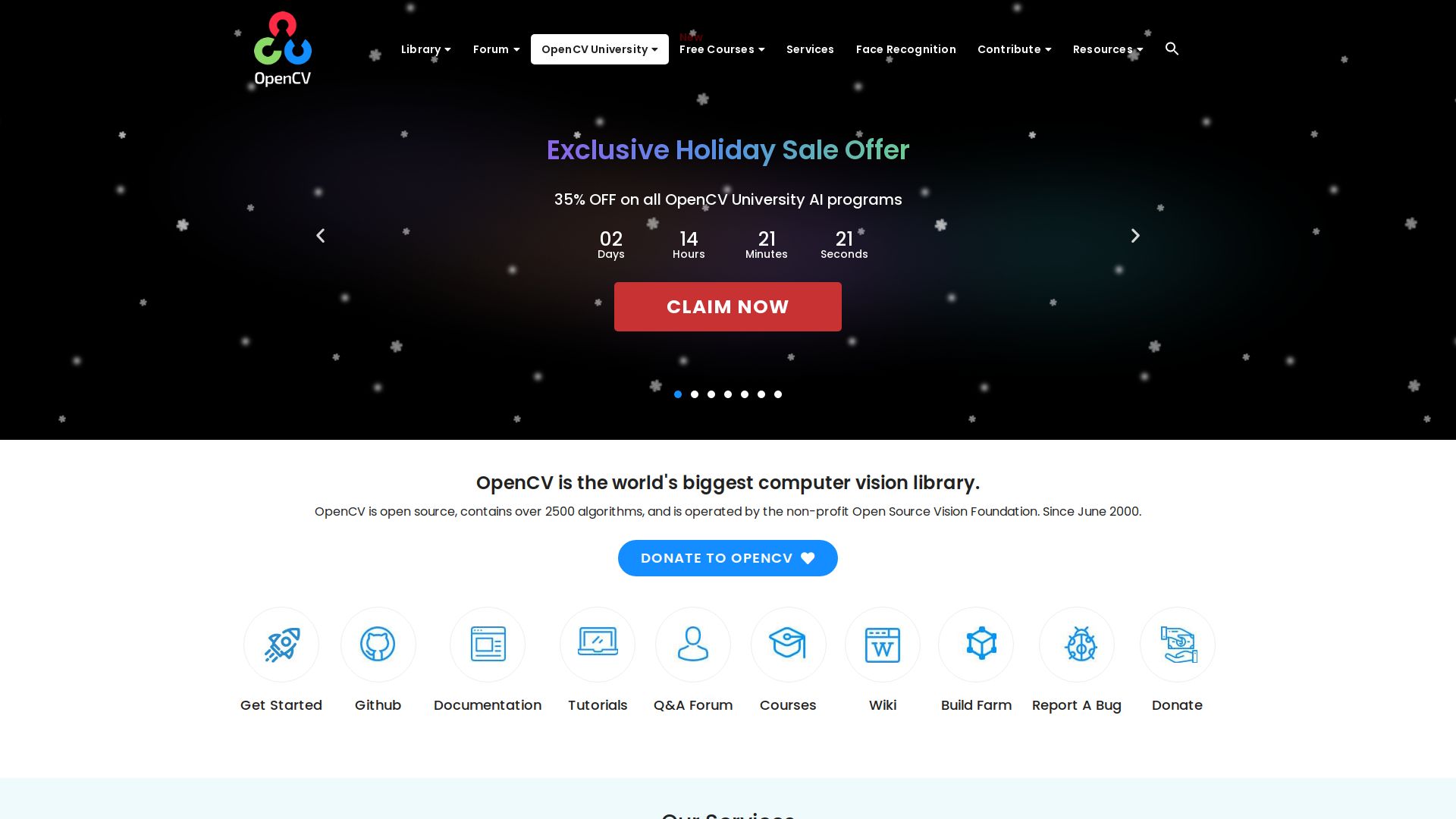This screenshot has width=1456, height=819.
Task: Select the last carousel slide dot
Action: click(778, 394)
